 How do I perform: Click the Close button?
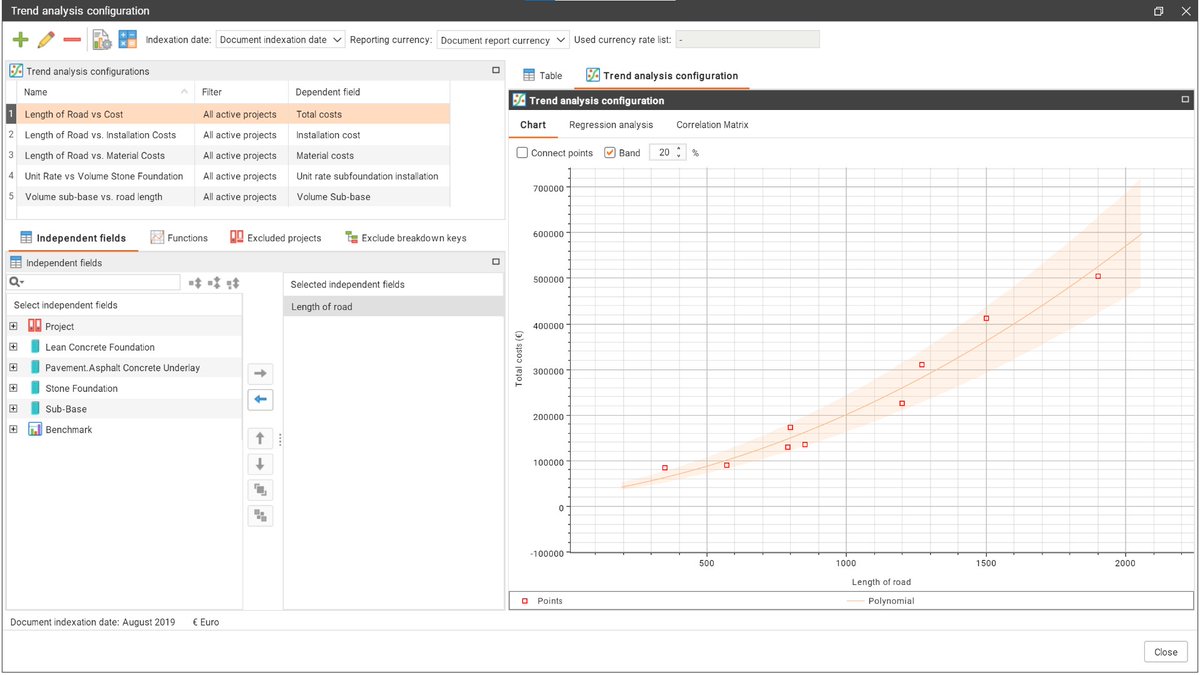(1165, 651)
